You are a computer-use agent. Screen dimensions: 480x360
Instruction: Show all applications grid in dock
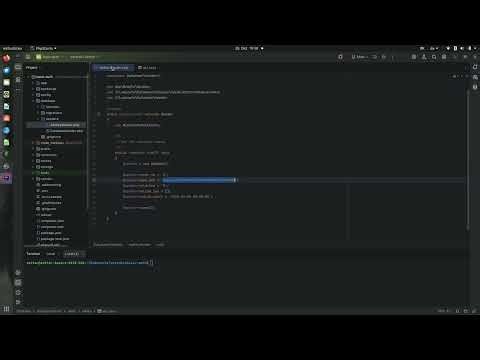pos(6,309)
